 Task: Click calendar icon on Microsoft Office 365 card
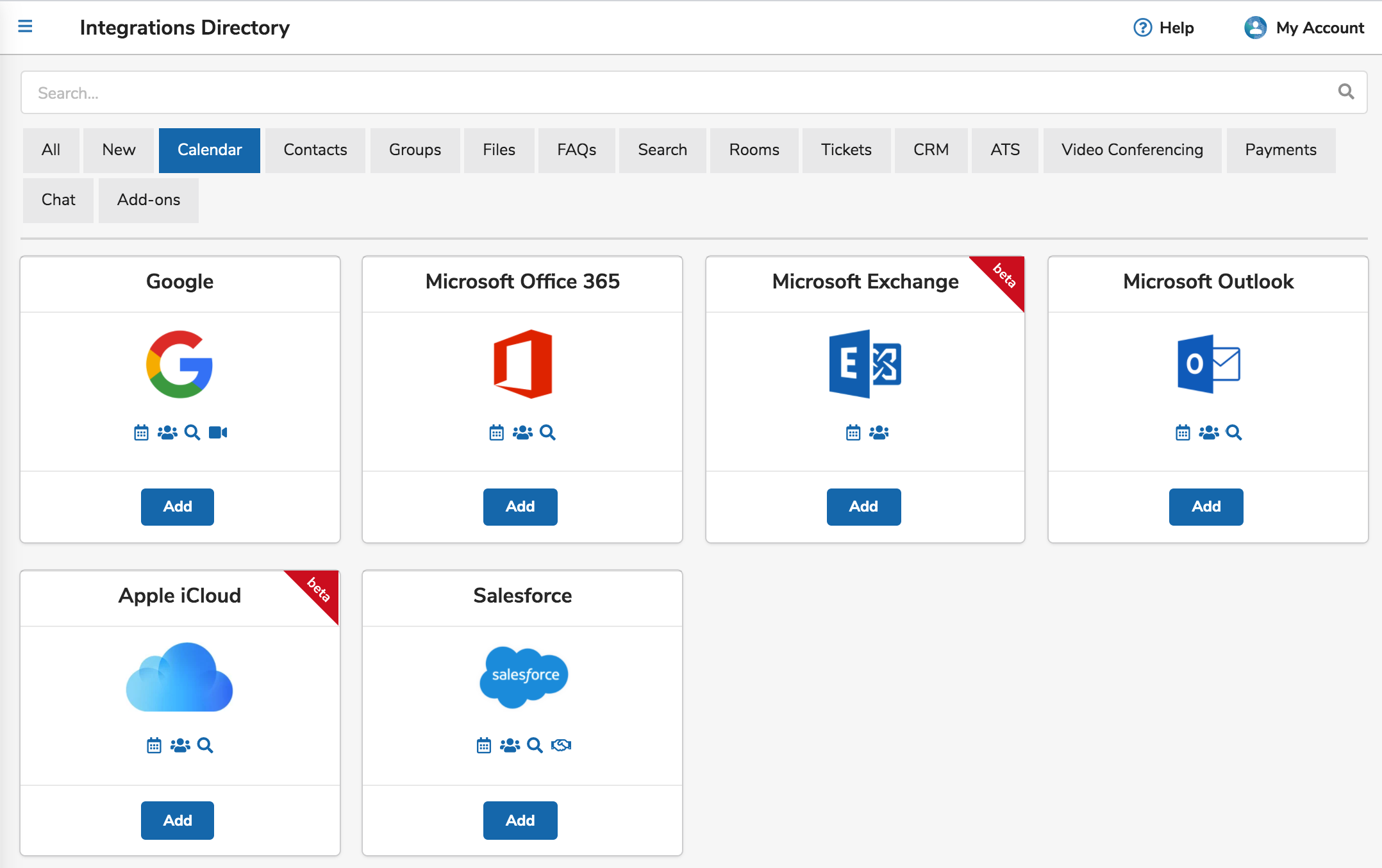(x=496, y=433)
